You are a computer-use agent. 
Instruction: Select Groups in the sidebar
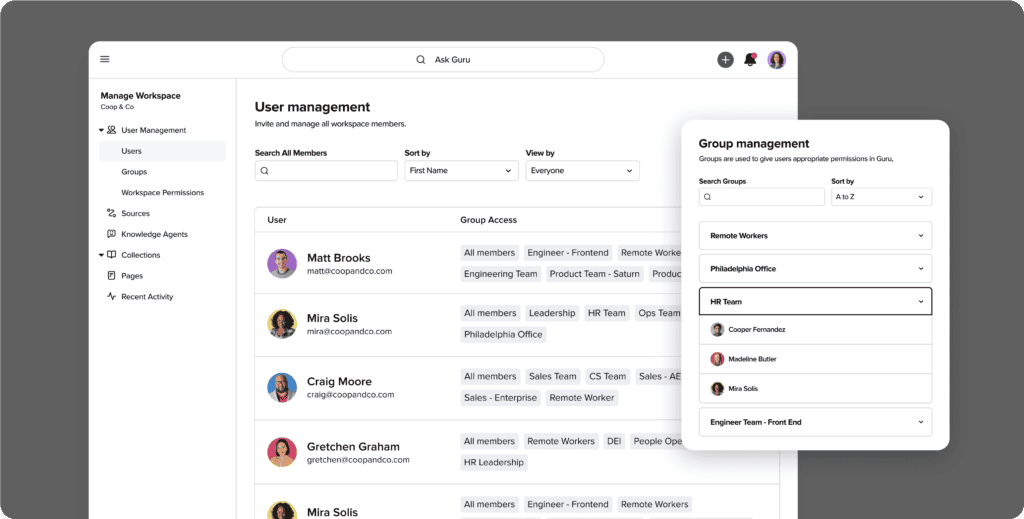pos(134,172)
